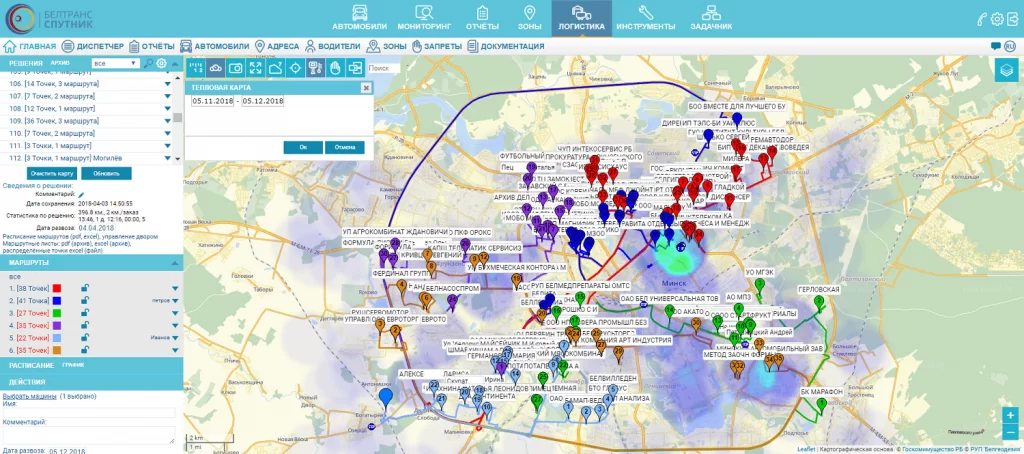Screen dimensions: 1024x454
Task: Activate the fullscreen expand map tool
Action: click(255, 68)
